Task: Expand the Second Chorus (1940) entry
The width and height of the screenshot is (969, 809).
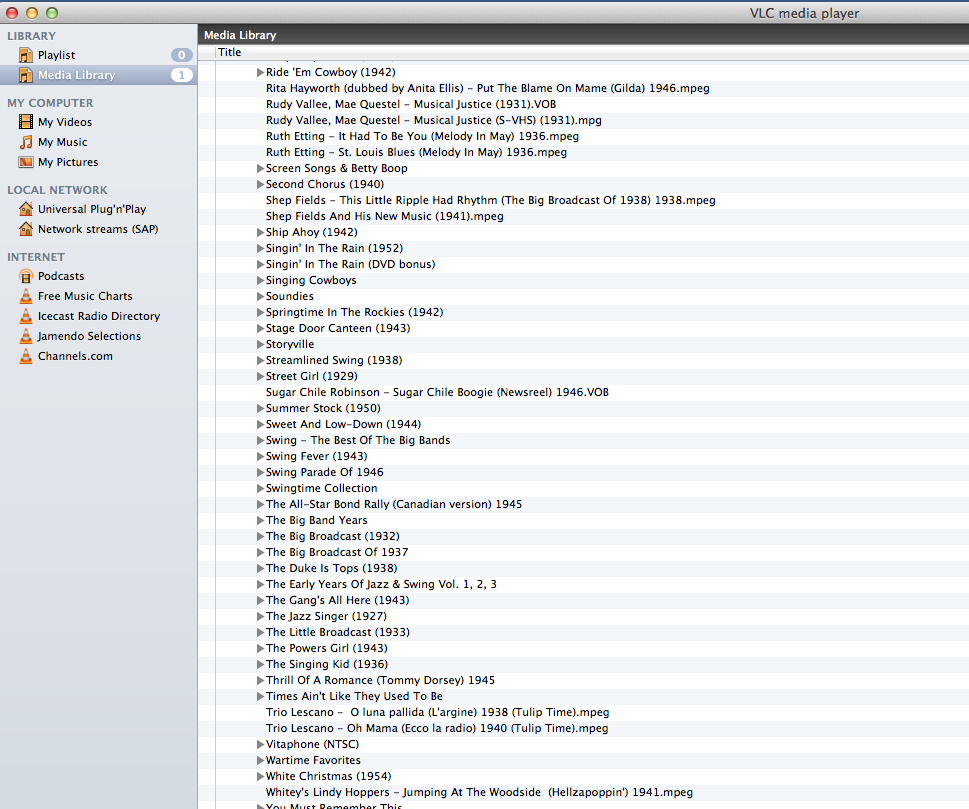Action: pos(260,184)
